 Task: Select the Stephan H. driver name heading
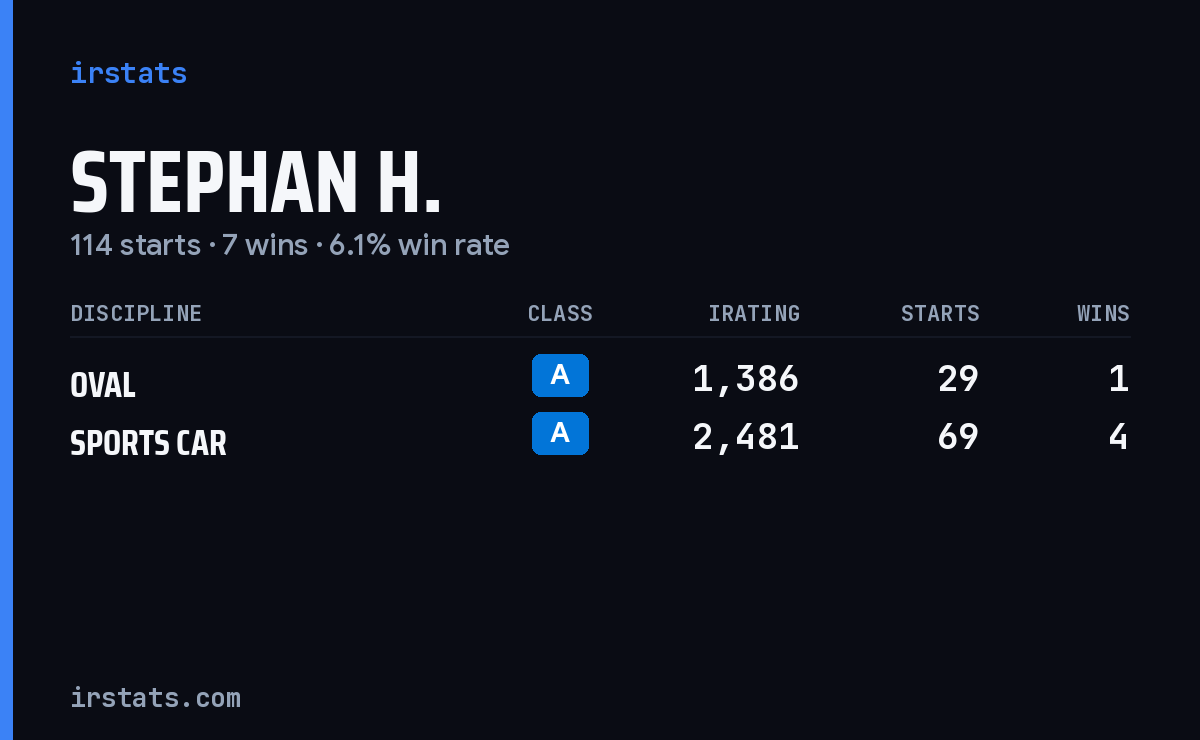tap(256, 184)
